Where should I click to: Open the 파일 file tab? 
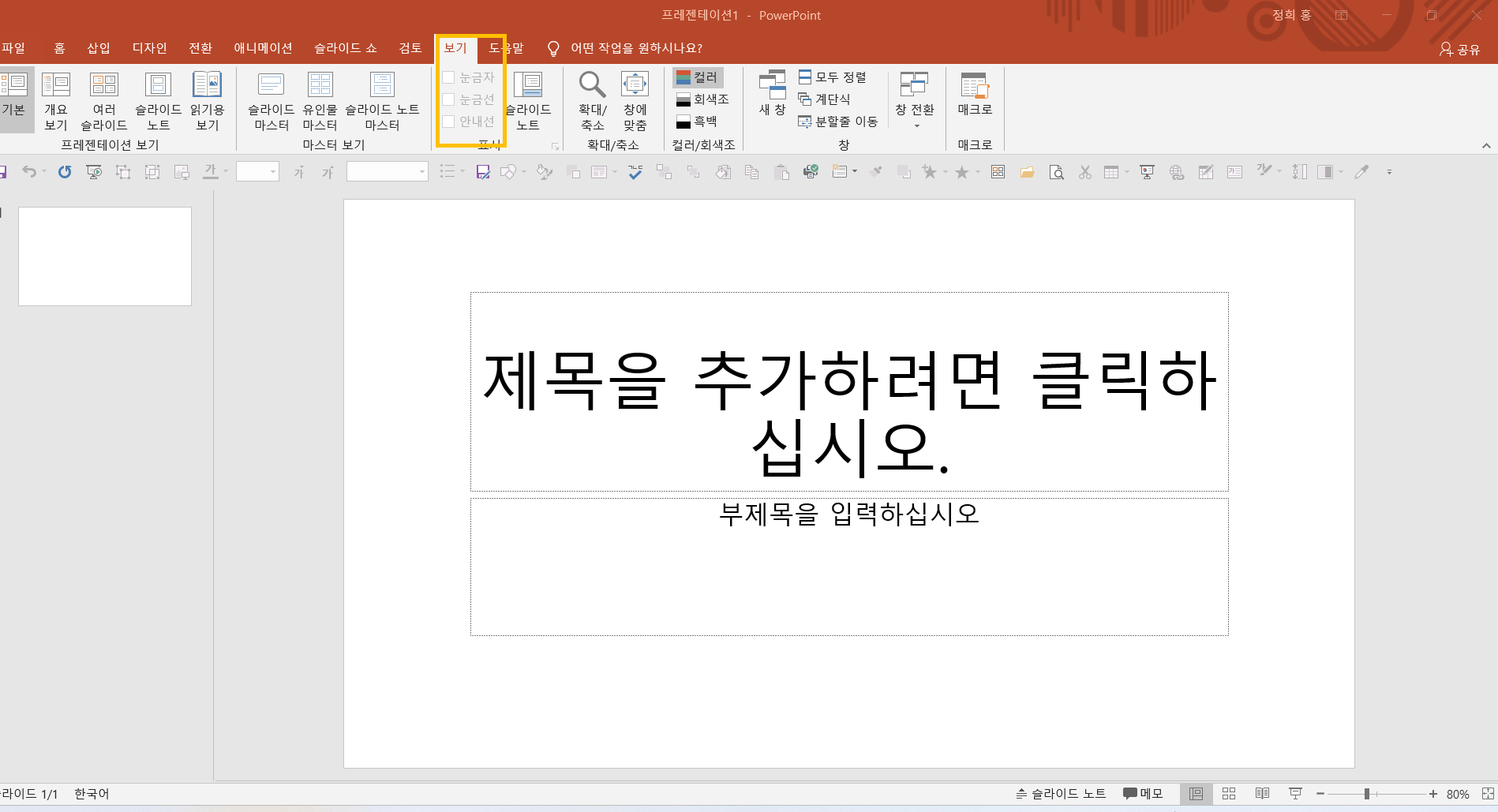pos(13,48)
